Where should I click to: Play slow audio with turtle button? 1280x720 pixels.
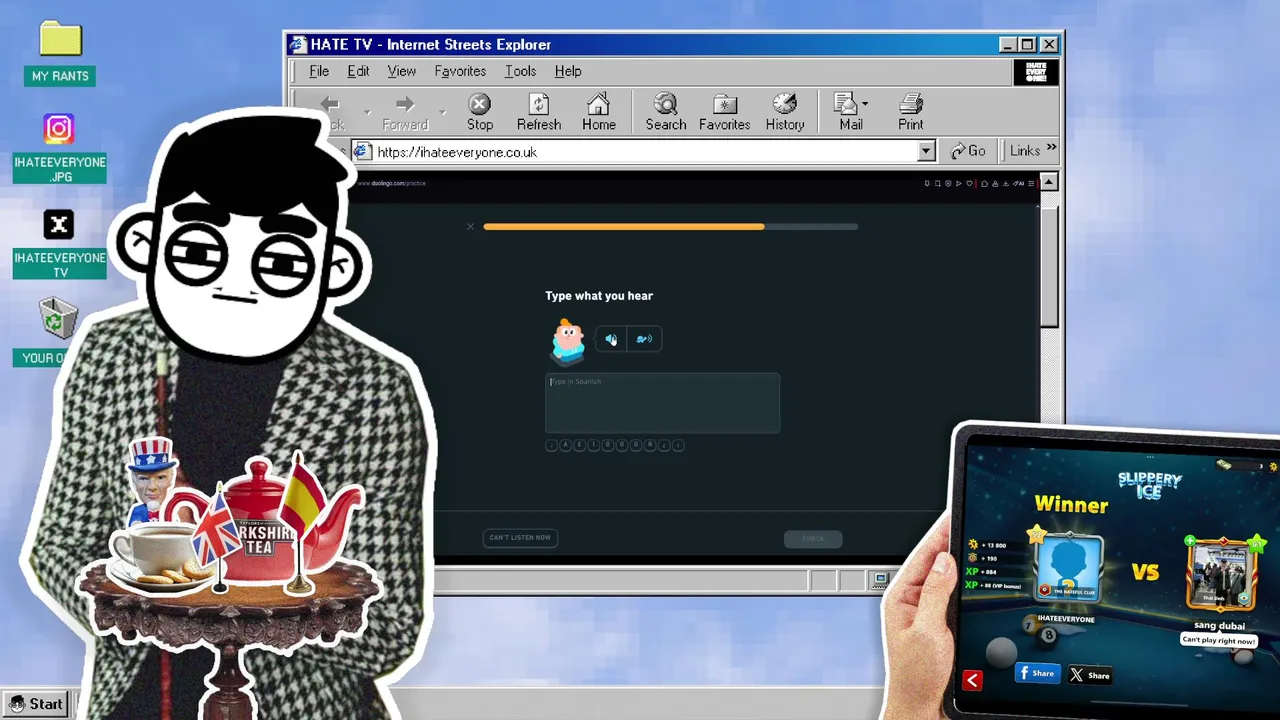[x=644, y=339]
